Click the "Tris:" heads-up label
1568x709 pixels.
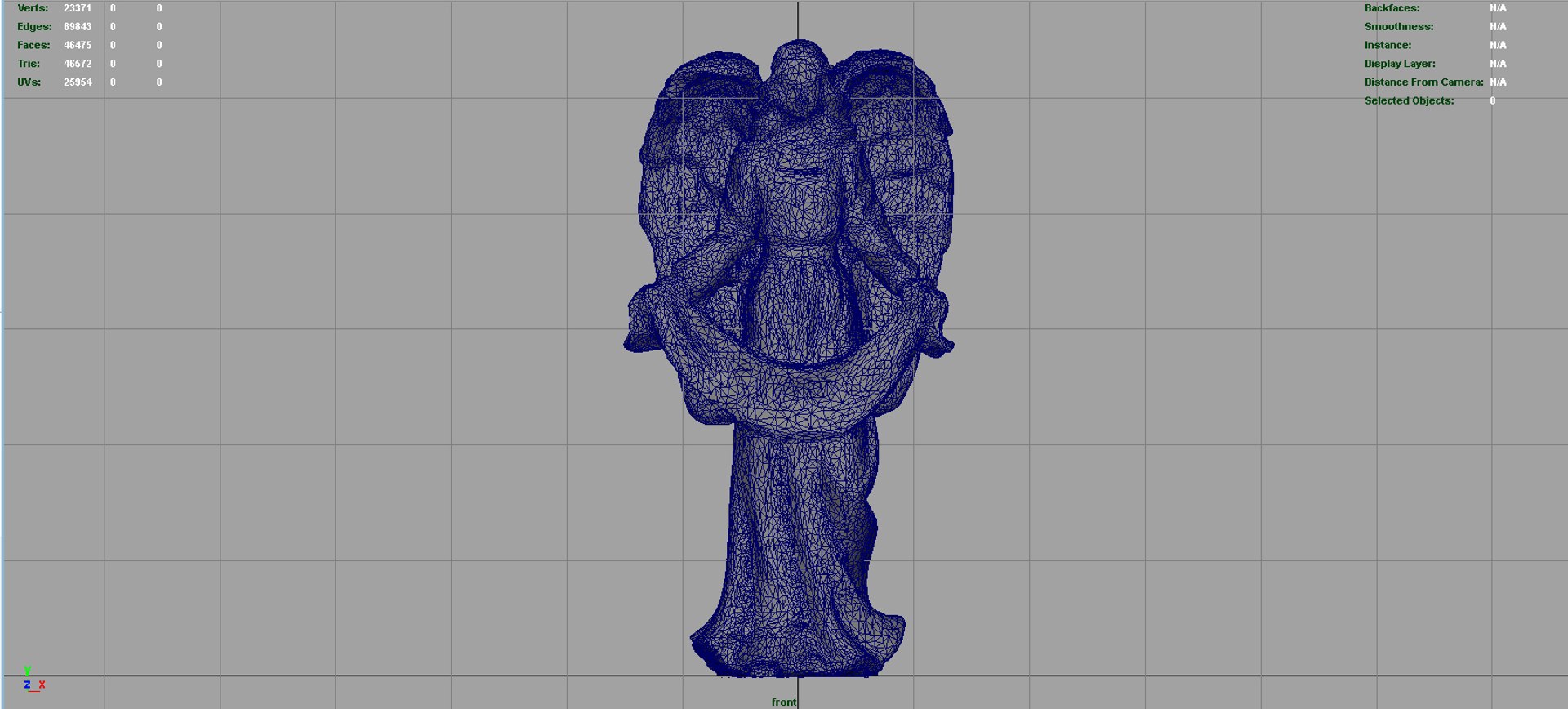tap(29, 64)
